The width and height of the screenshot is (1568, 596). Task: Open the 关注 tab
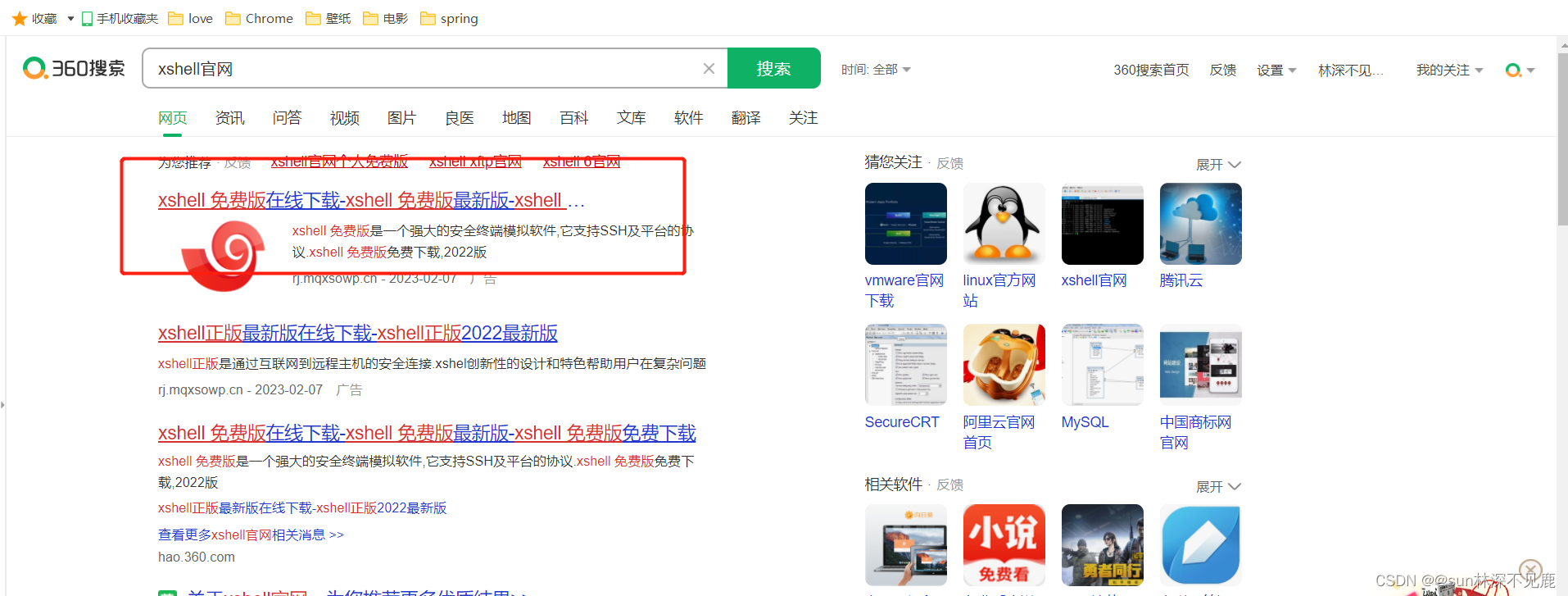click(x=804, y=118)
